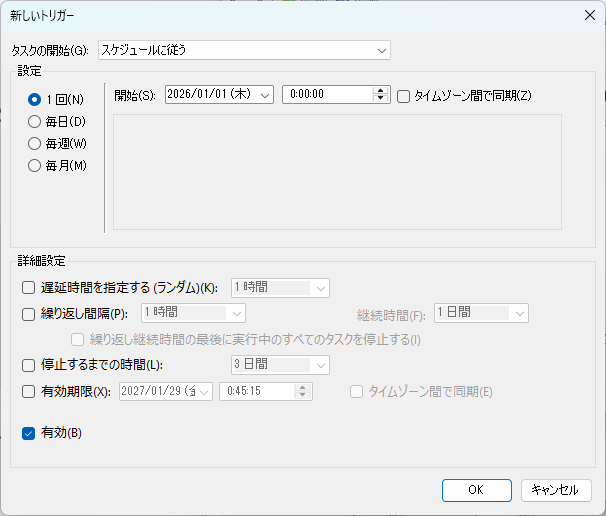Click the キャンセル button
This screenshot has width=606, height=516.
tap(556, 490)
